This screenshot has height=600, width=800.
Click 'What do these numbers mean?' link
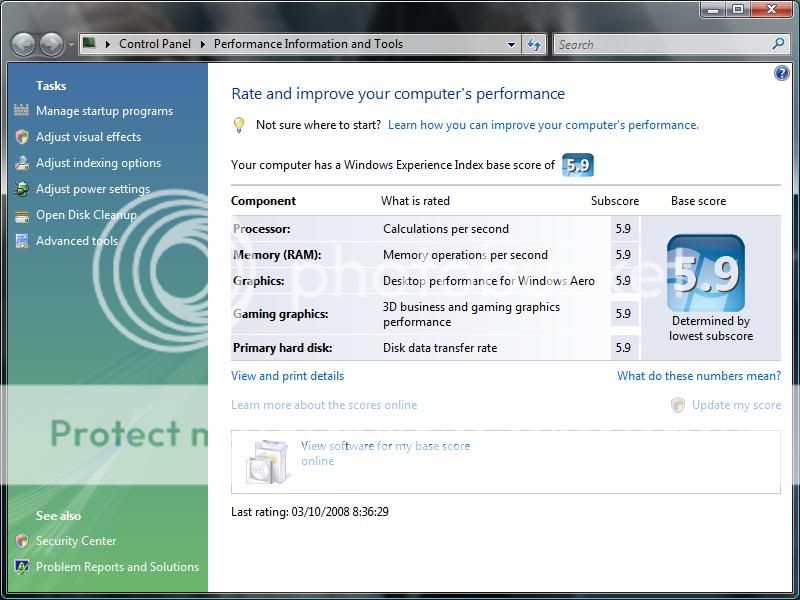[x=698, y=376]
